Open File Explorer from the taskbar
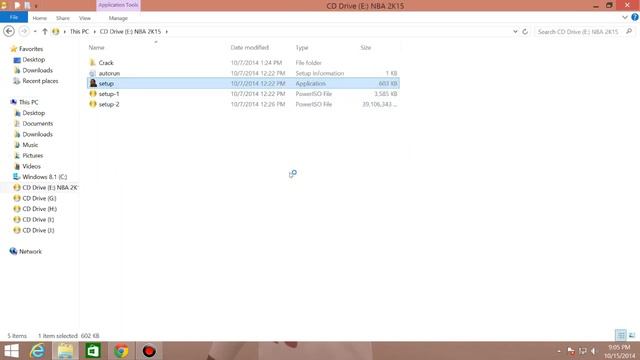Screen dimensions: 640x360 pos(65,351)
